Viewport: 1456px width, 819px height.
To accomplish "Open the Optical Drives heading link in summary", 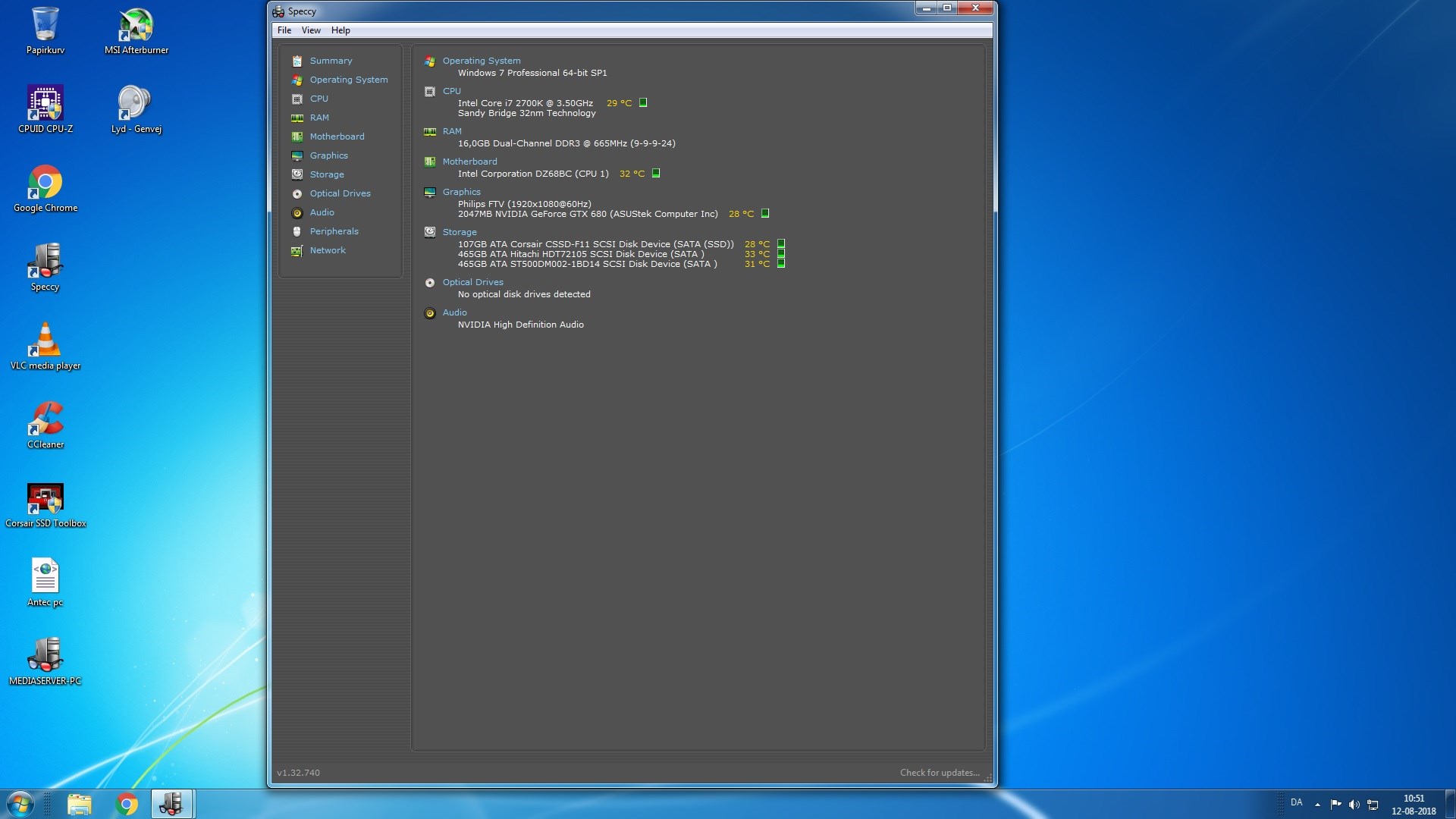I will [x=473, y=282].
